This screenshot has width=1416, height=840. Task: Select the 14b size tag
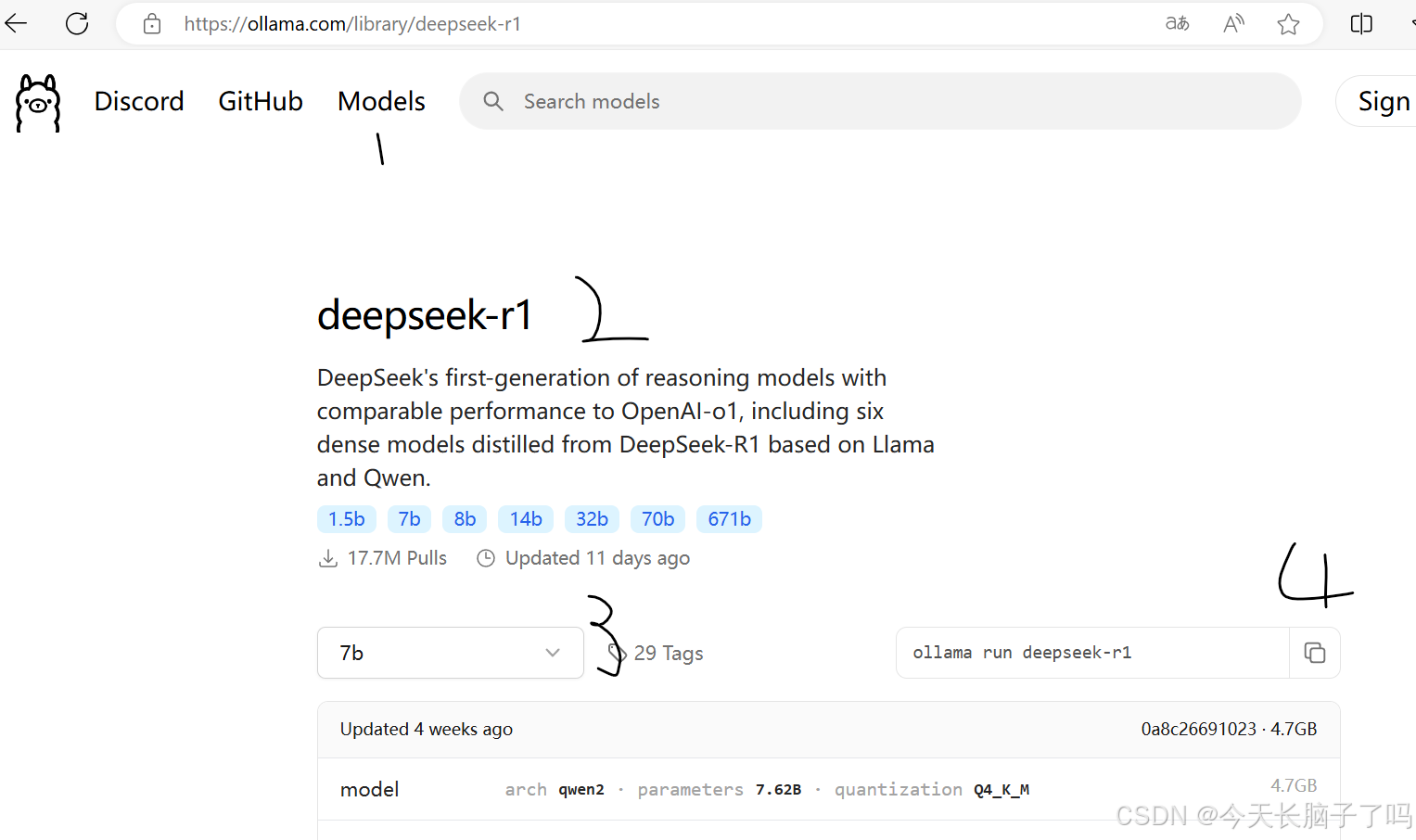(526, 519)
